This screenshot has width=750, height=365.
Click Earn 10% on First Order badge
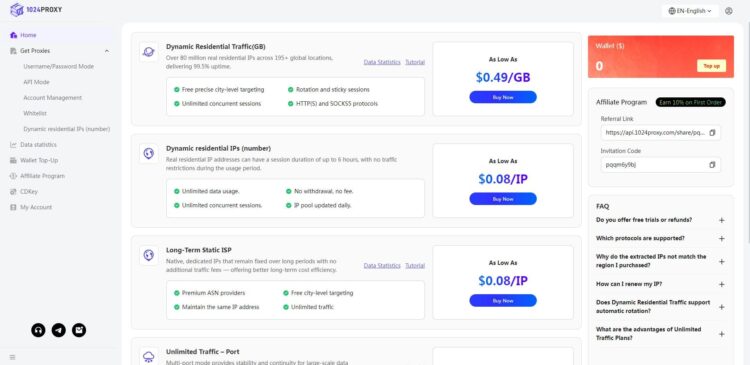coord(690,102)
